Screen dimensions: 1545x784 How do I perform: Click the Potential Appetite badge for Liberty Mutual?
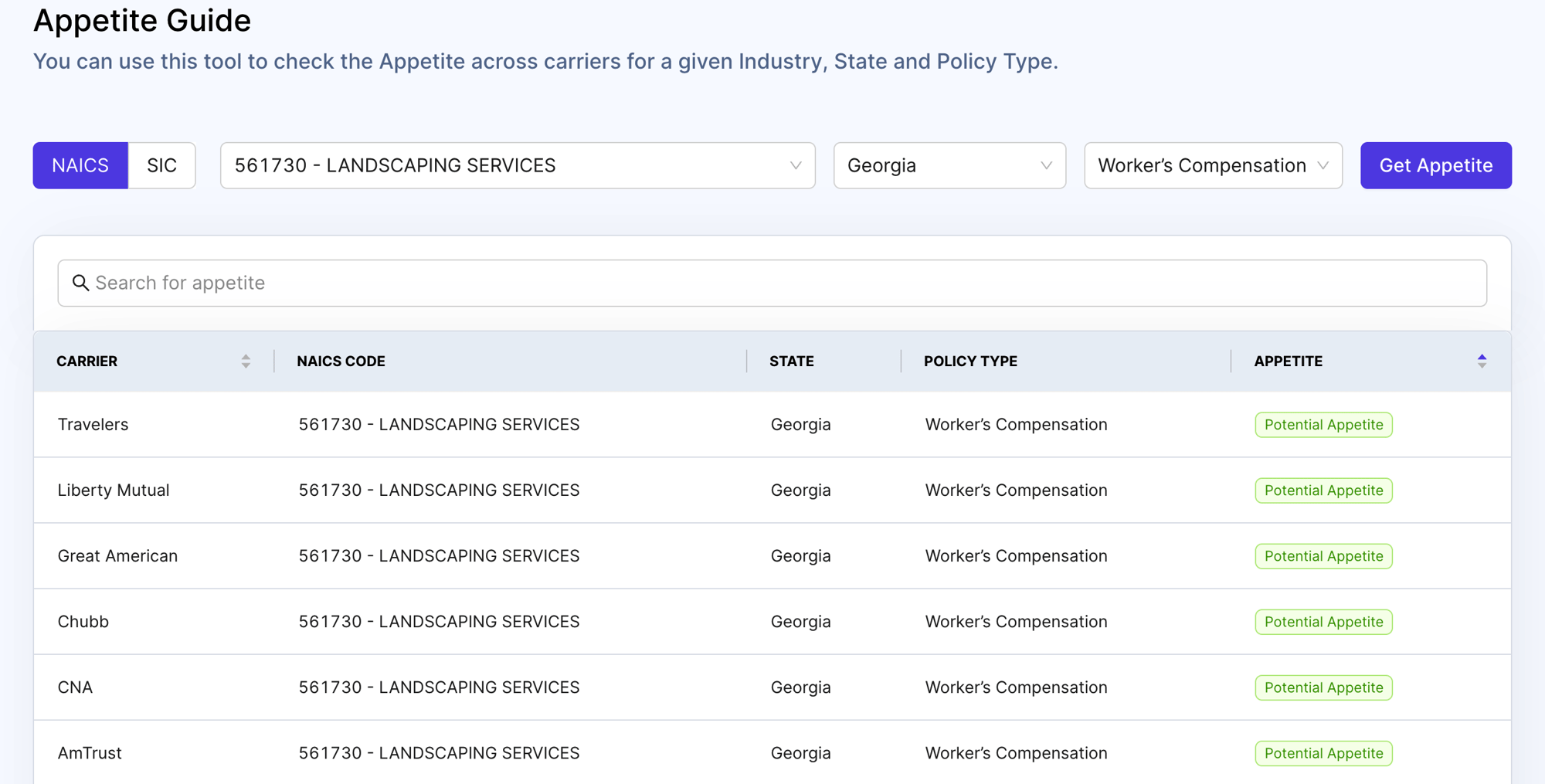tap(1323, 490)
